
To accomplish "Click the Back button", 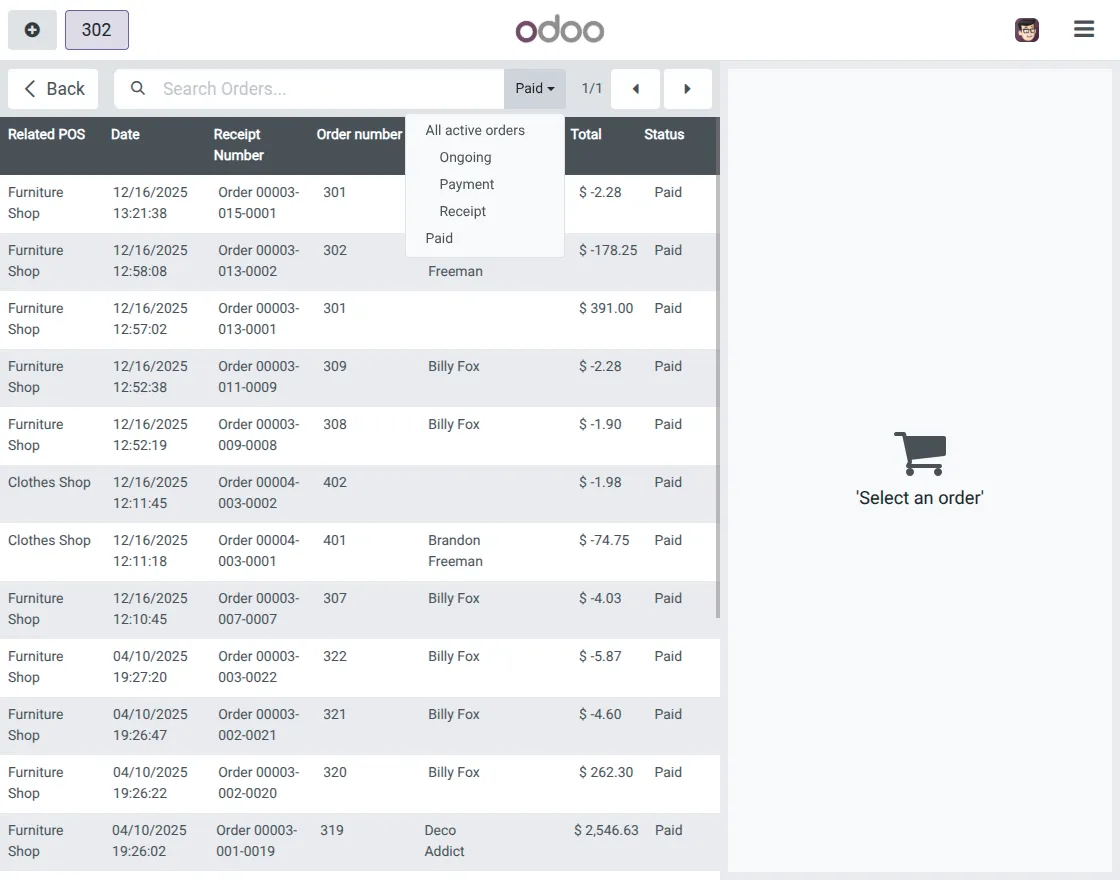I will click(52, 88).
